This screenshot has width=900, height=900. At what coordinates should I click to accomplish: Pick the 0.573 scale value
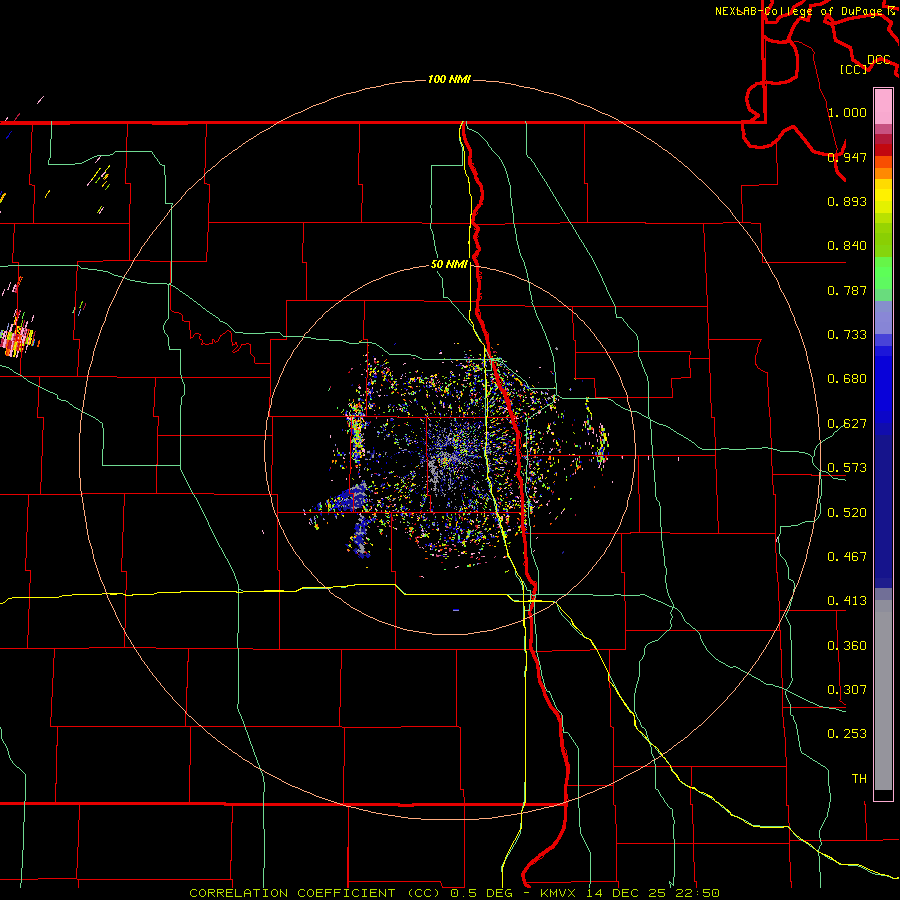coord(847,468)
